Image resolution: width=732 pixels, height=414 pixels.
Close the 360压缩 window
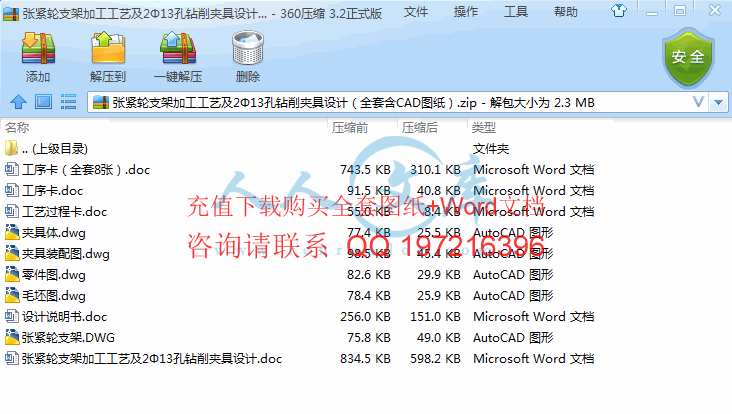pyautogui.click(x=715, y=10)
